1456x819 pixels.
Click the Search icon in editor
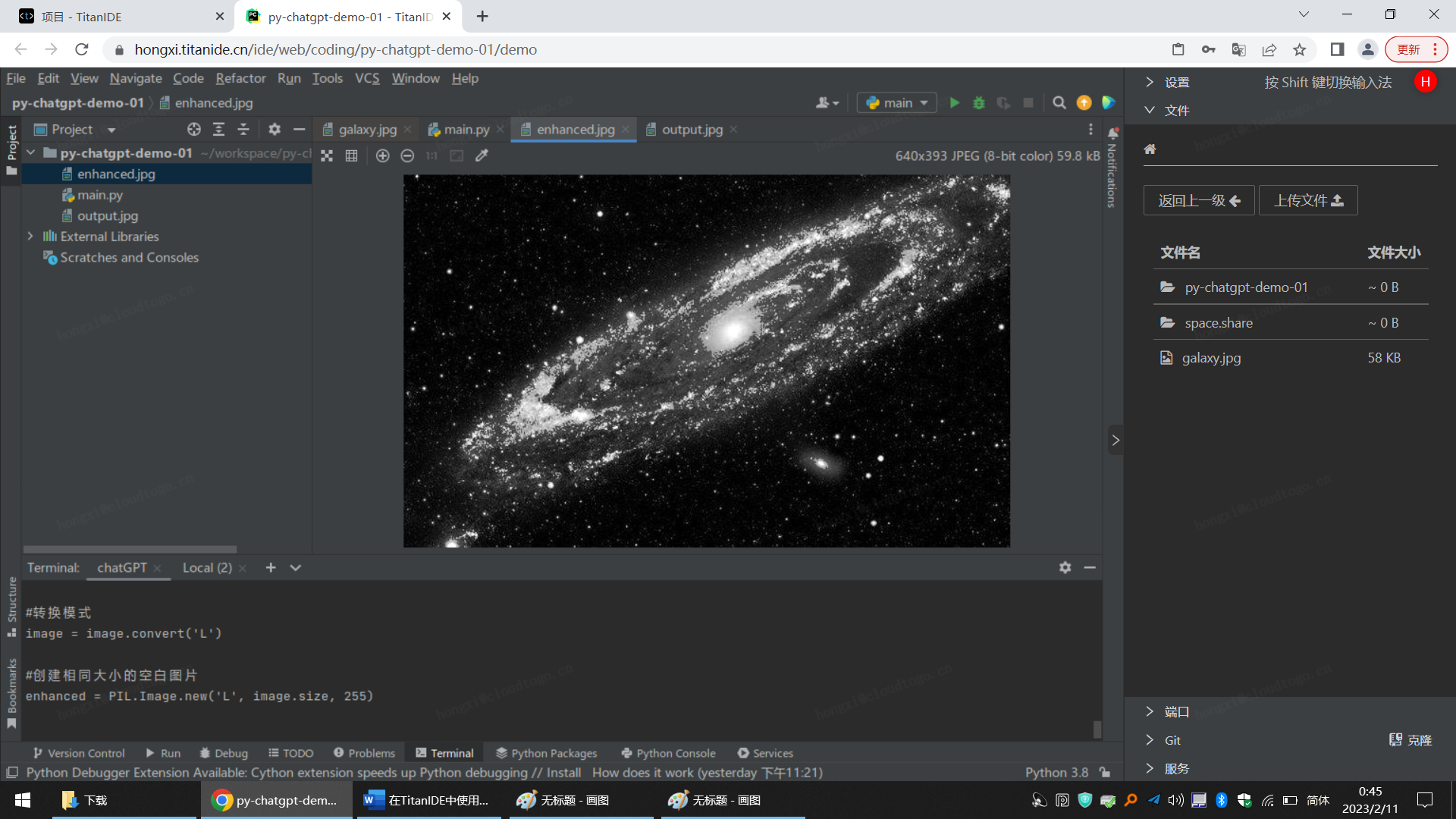click(1059, 101)
